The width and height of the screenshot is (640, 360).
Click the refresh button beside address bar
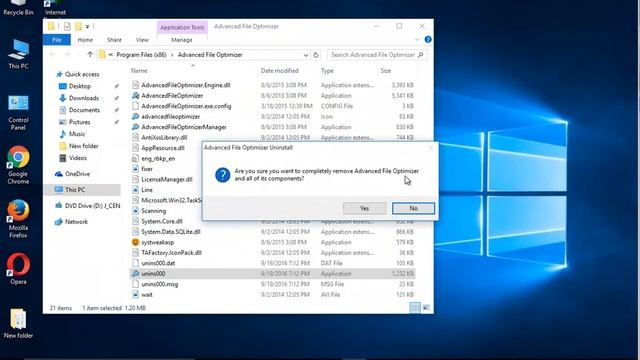coord(316,55)
